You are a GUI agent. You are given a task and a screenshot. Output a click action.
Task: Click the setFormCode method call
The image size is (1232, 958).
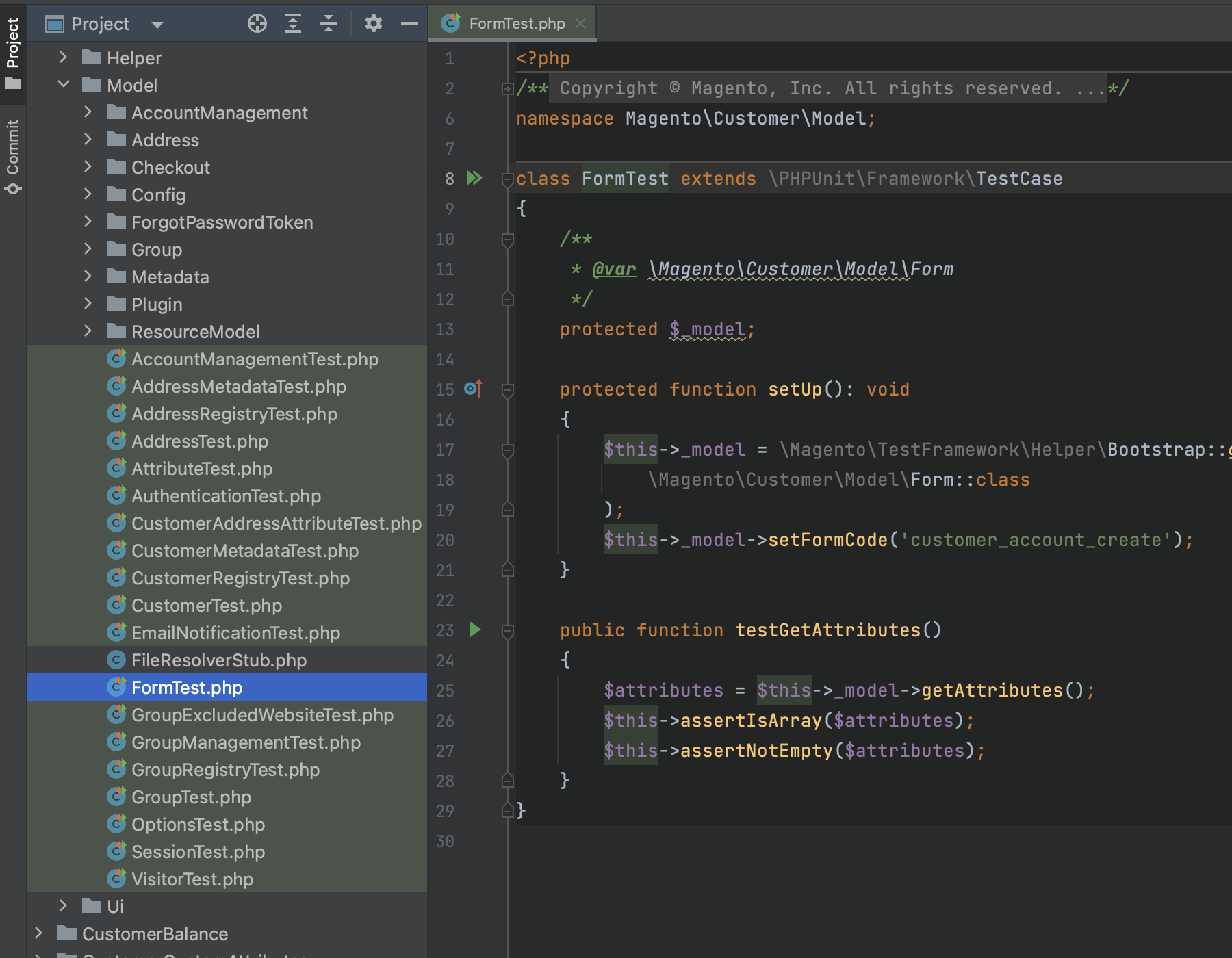827,540
